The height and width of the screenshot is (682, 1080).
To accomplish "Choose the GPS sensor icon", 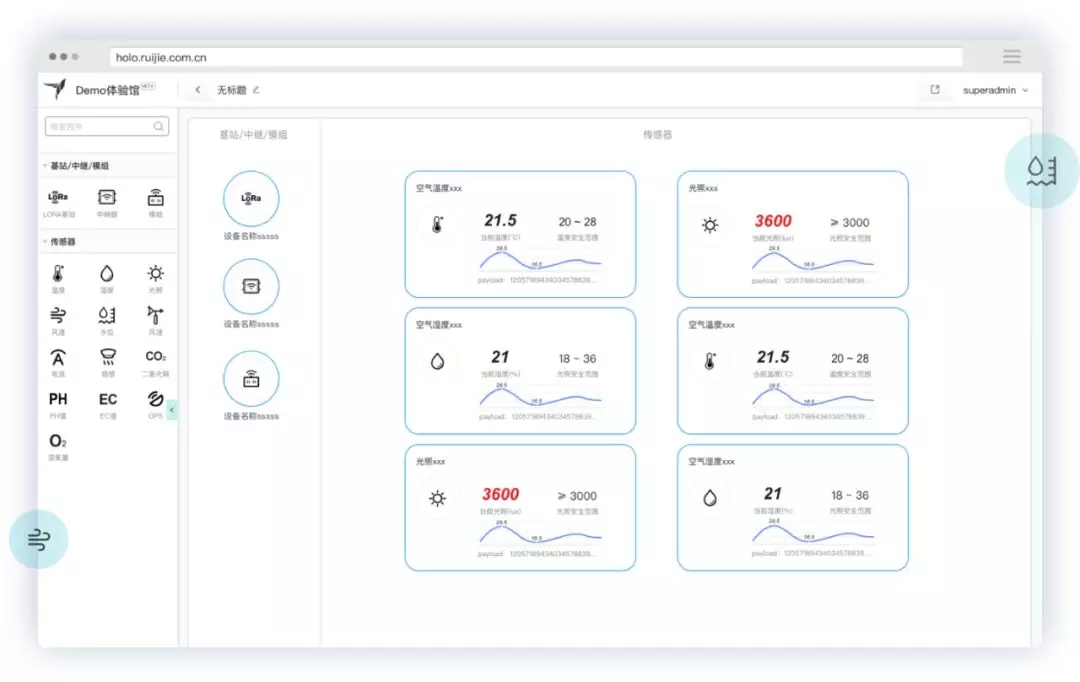I will [156, 400].
